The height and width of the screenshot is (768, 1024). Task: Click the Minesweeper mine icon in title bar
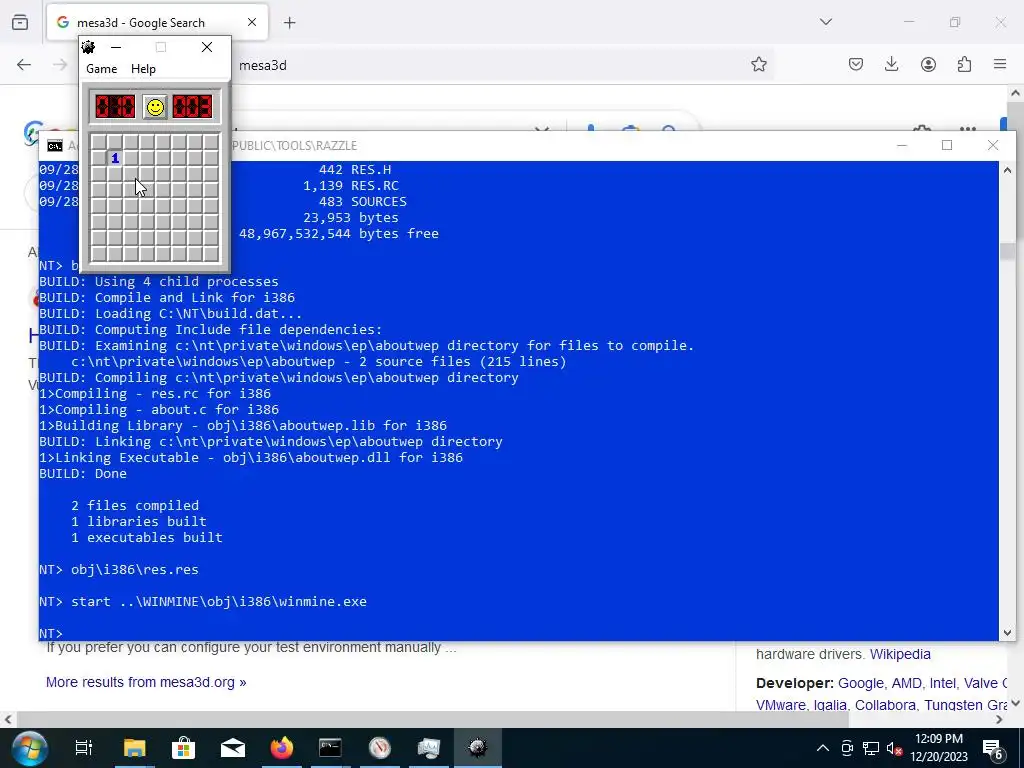(88, 47)
